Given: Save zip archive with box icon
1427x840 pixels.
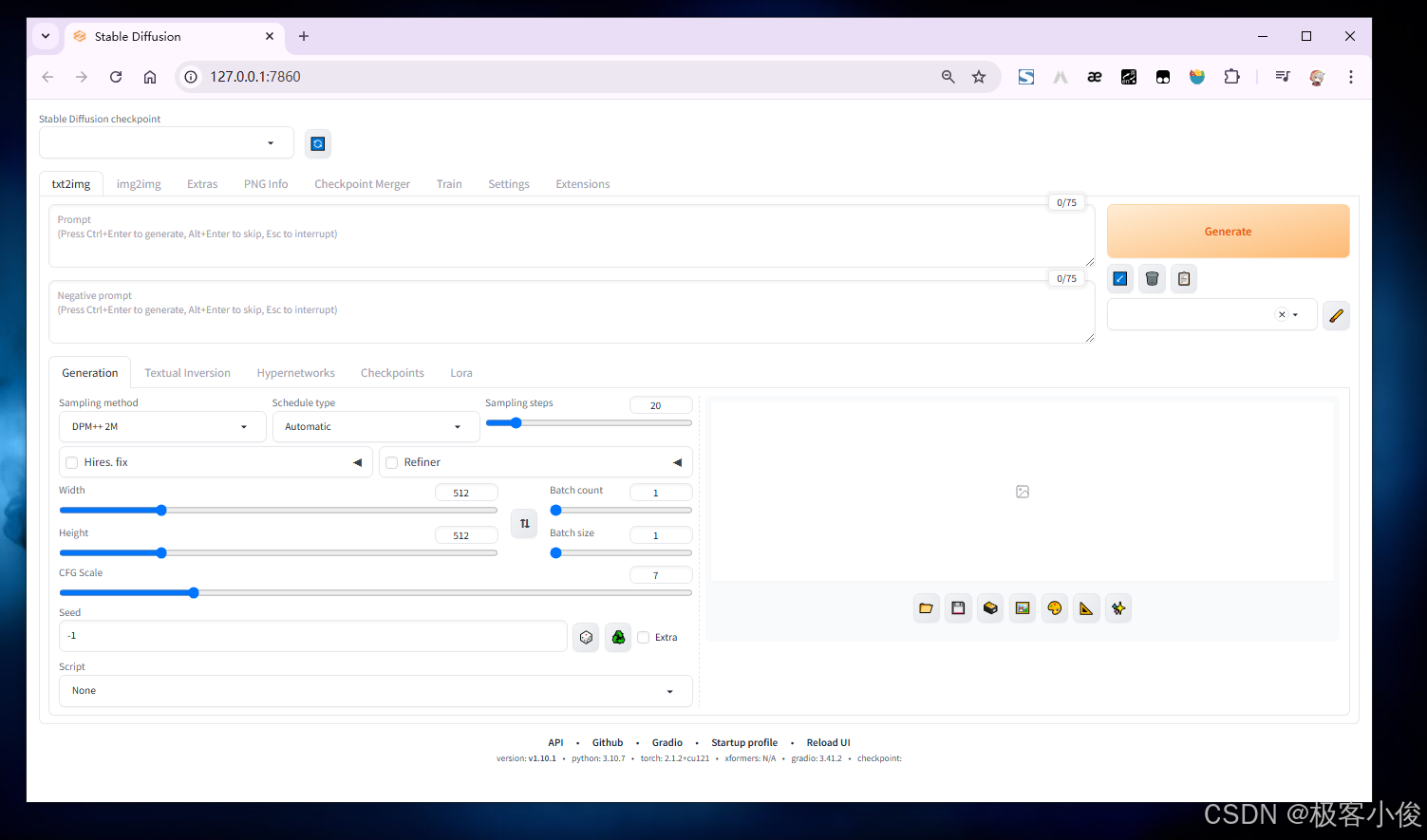Looking at the screenshot, I should pyautogui.click(x=990, y=608).
